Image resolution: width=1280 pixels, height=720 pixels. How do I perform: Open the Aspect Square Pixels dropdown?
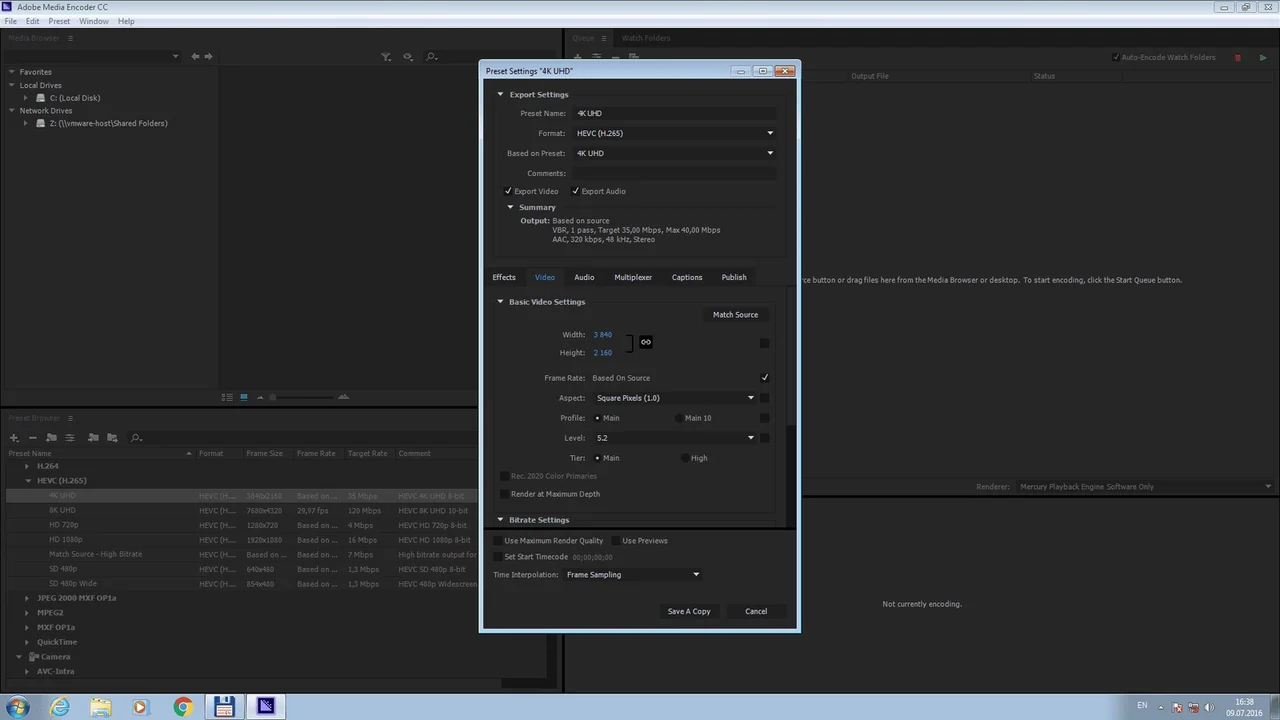click(x=675, y=398)
